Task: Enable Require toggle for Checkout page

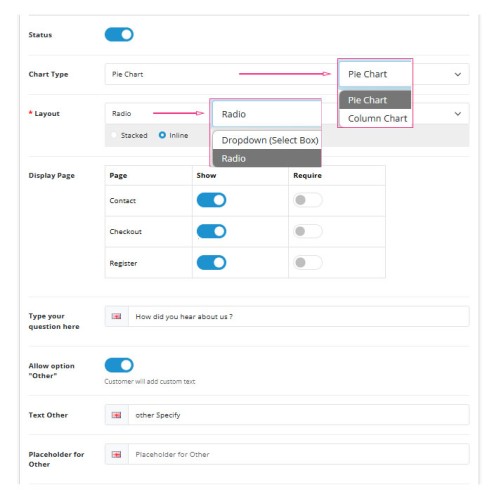Action: click(x=308, y=231)
